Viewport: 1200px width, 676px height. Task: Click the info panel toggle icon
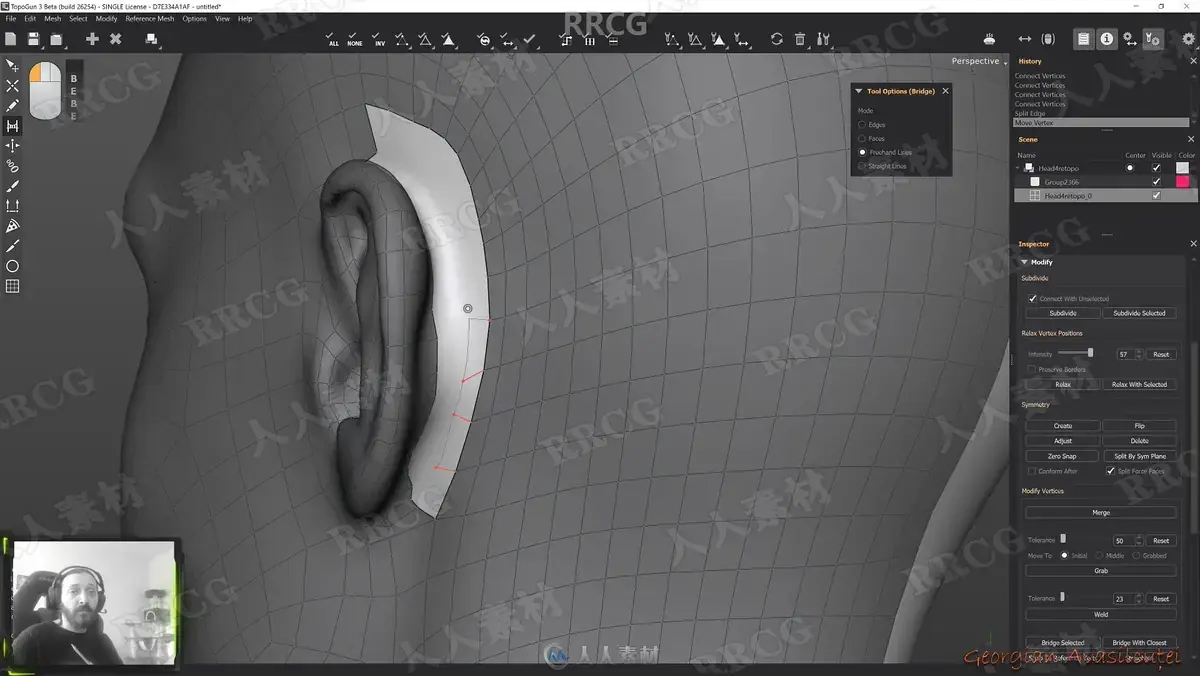(1107, 39)
